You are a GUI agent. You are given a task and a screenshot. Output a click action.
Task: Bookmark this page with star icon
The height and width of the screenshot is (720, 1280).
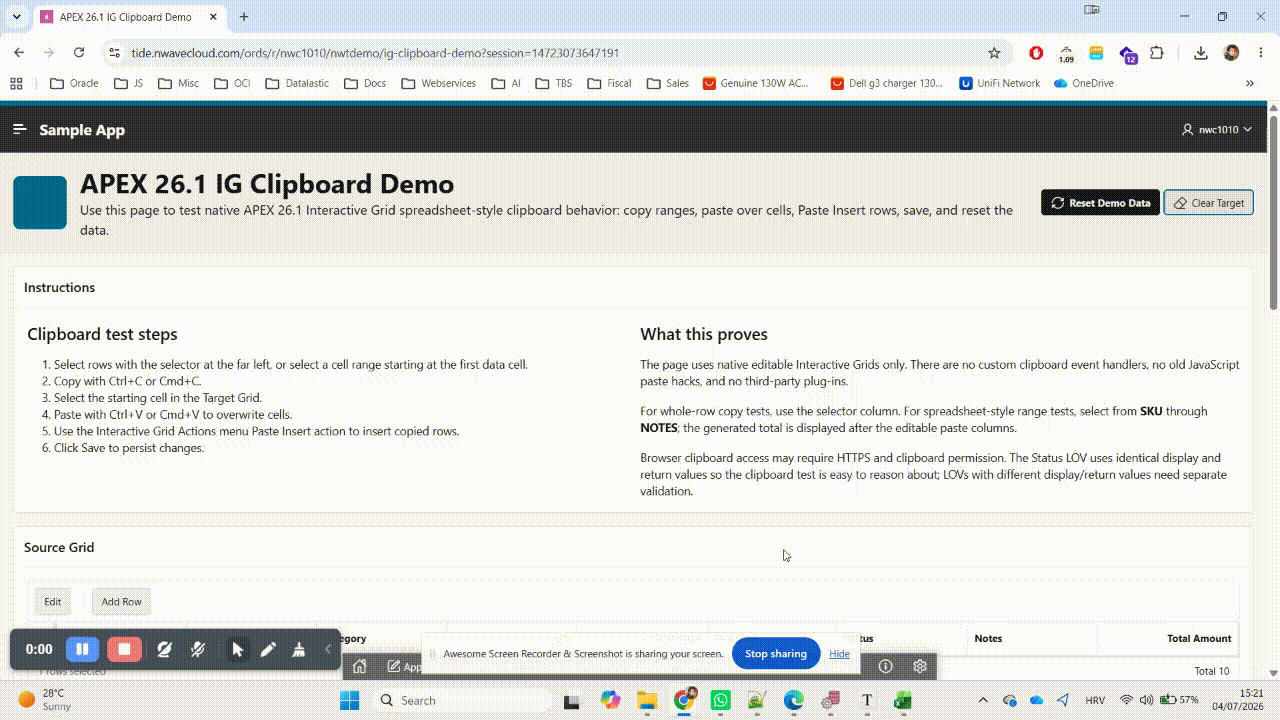(994, 53)
